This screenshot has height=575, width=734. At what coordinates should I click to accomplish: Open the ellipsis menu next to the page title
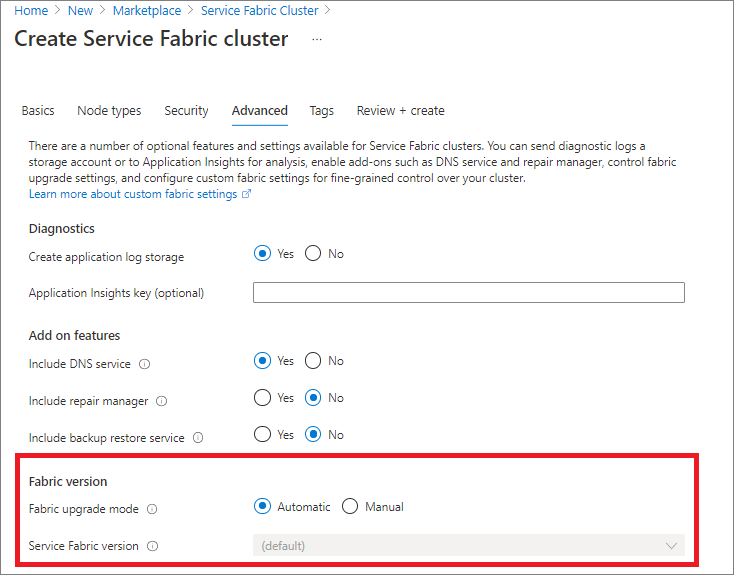coord(317,39)
